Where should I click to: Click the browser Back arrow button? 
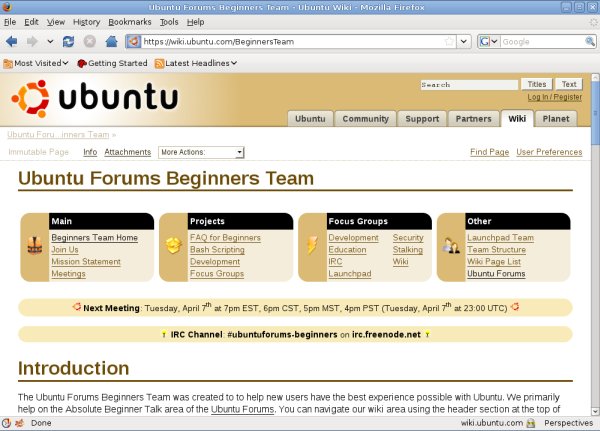pyautogui.click(x=12, y=42)
